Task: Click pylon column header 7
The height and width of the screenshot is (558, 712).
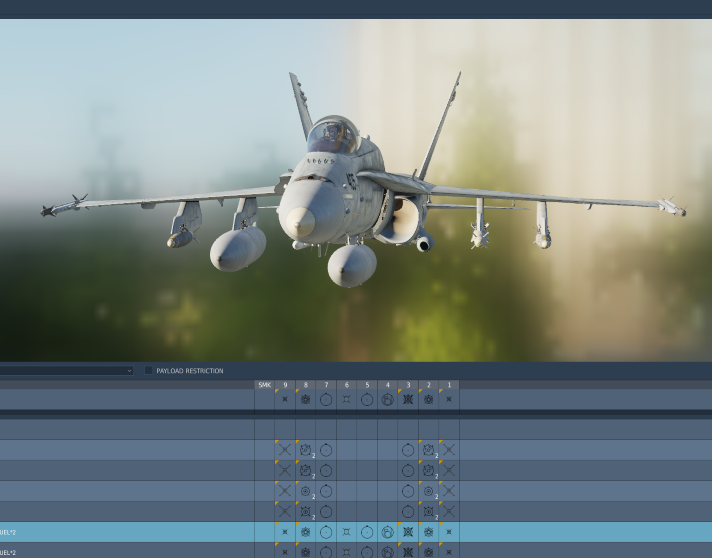Action: [x=326, y=385]
